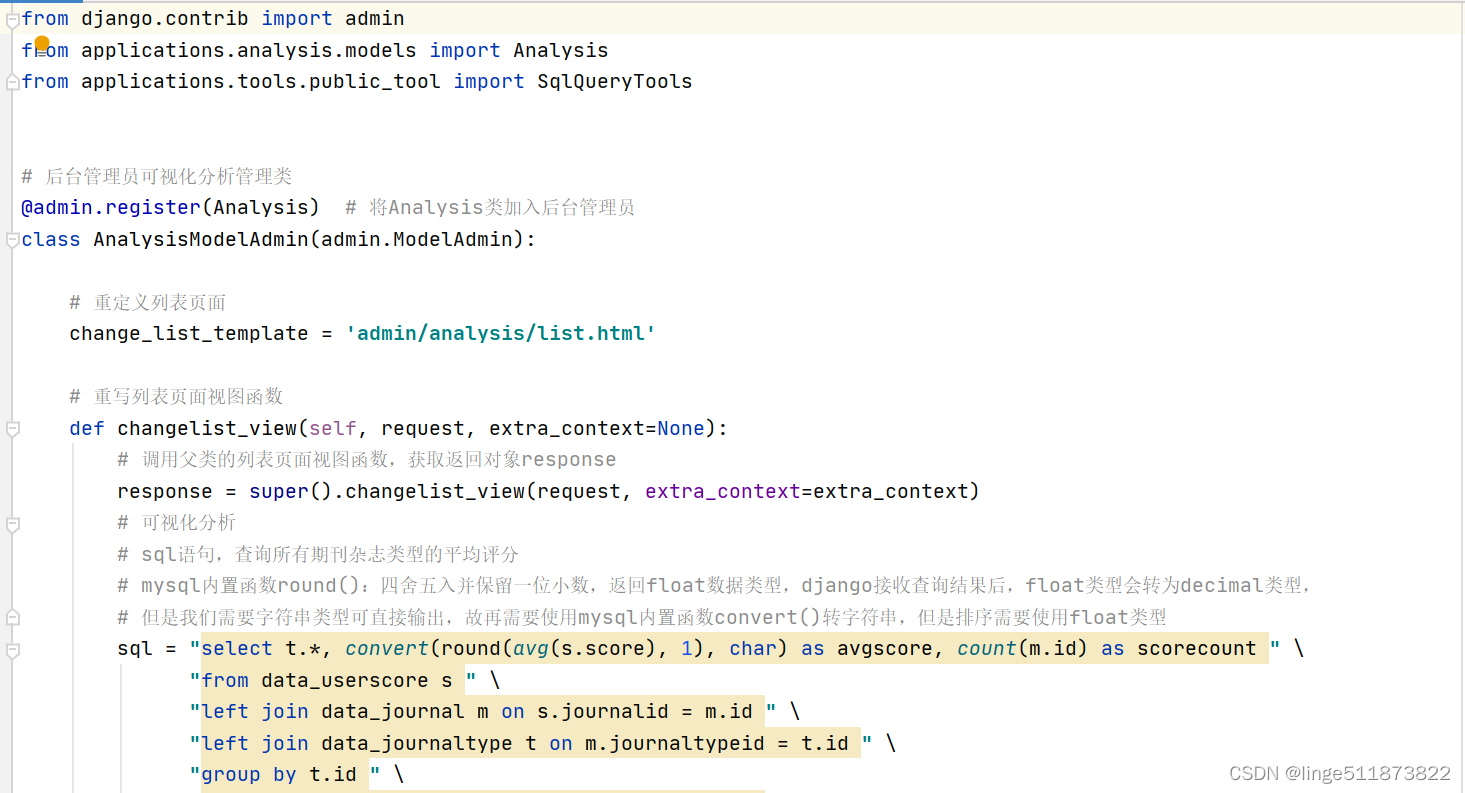Click 'convert' in the select string
1465x793 pixels.
coord(387,648)
